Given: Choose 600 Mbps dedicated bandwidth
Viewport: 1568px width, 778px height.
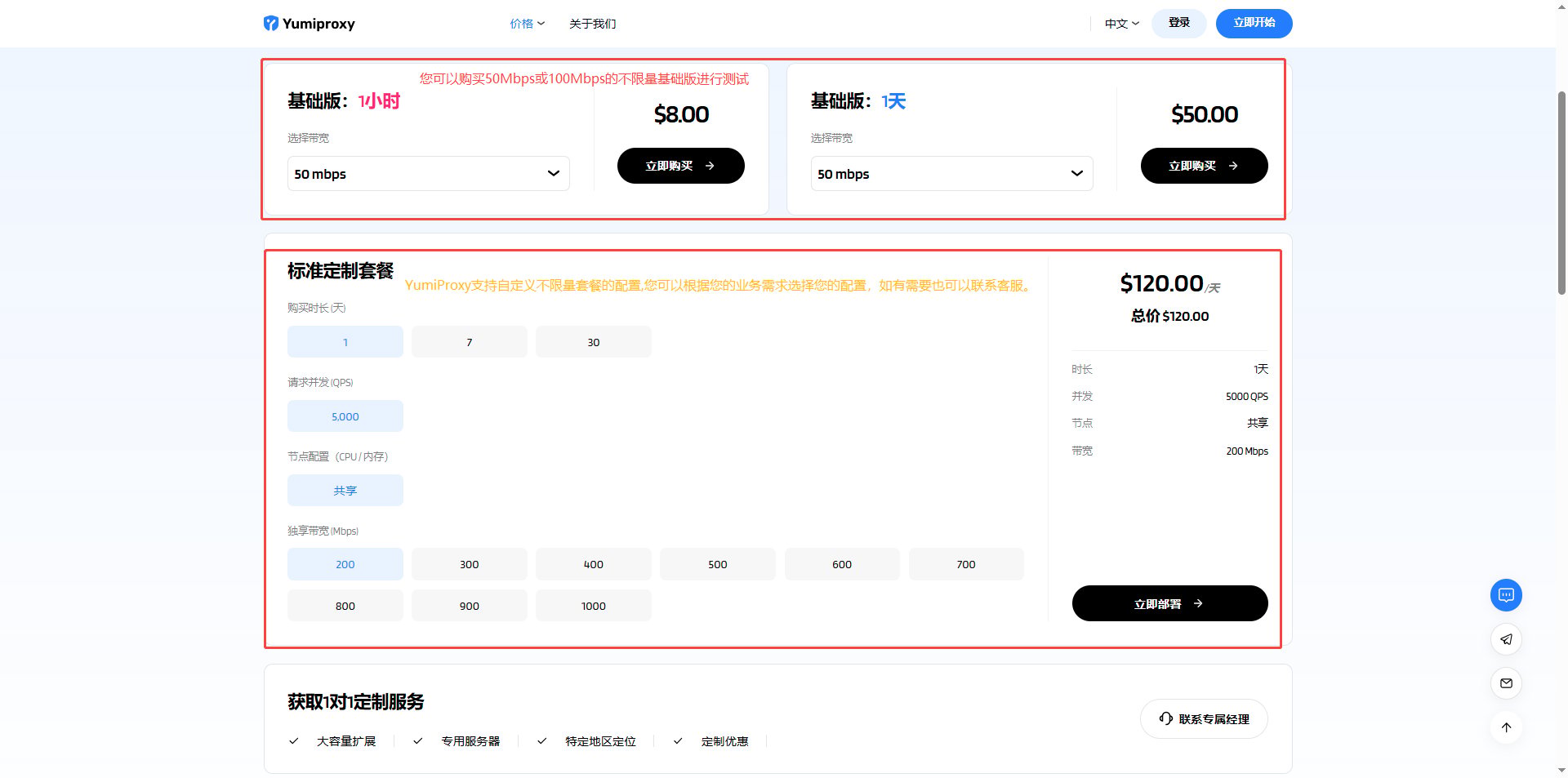Looking at the screenshot, I should pos(842,564).
